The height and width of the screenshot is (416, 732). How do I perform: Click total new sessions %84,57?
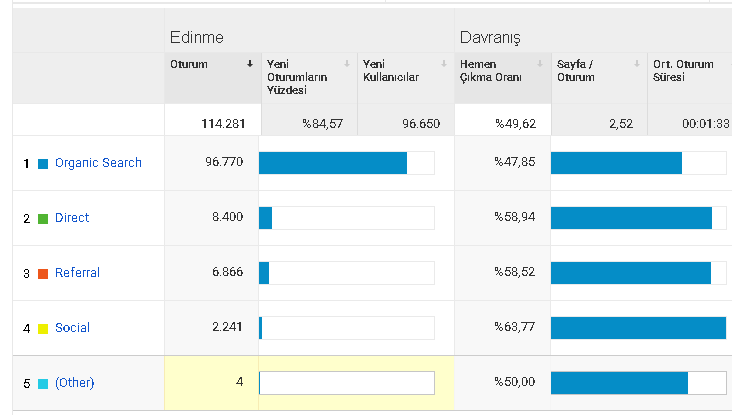pyautogui.click(x=323, y=124)
